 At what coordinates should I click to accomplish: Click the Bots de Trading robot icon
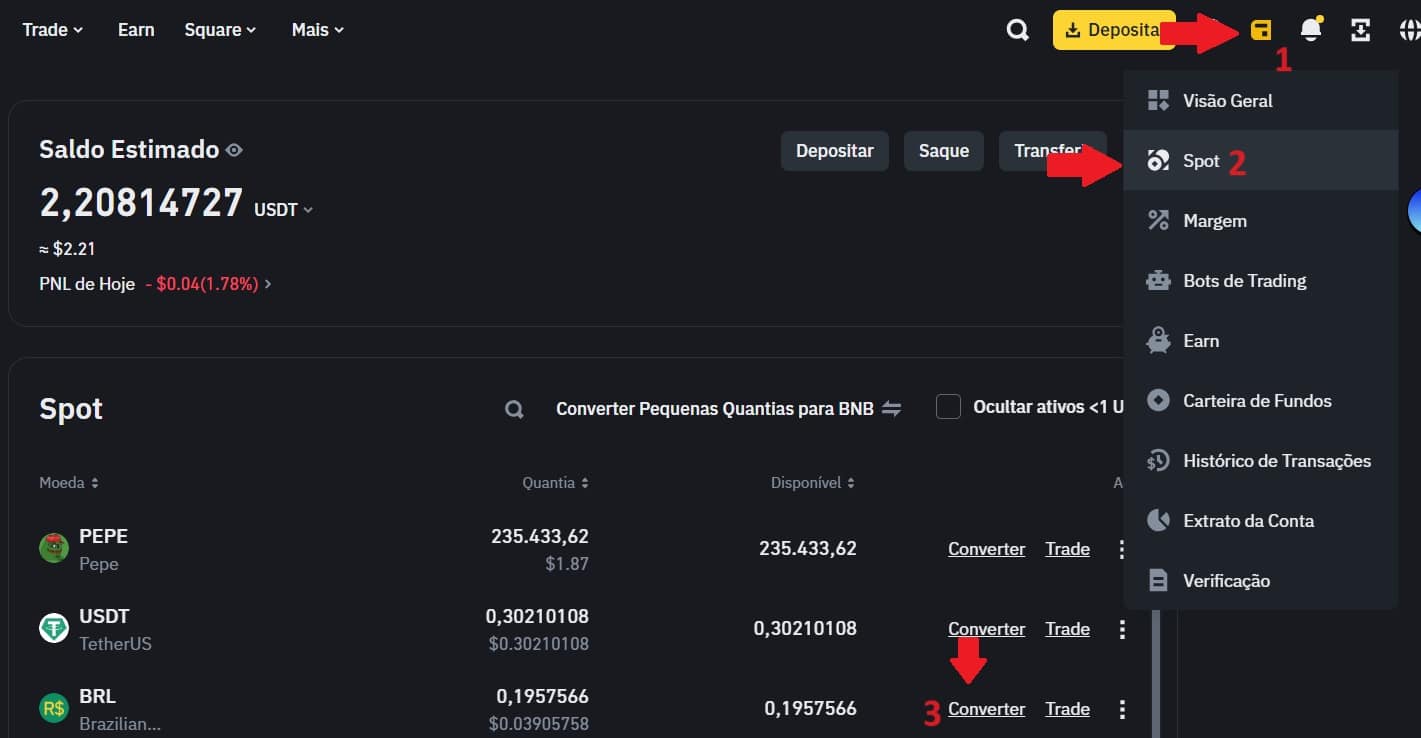pyautogui.click(x=1158, y=280)
